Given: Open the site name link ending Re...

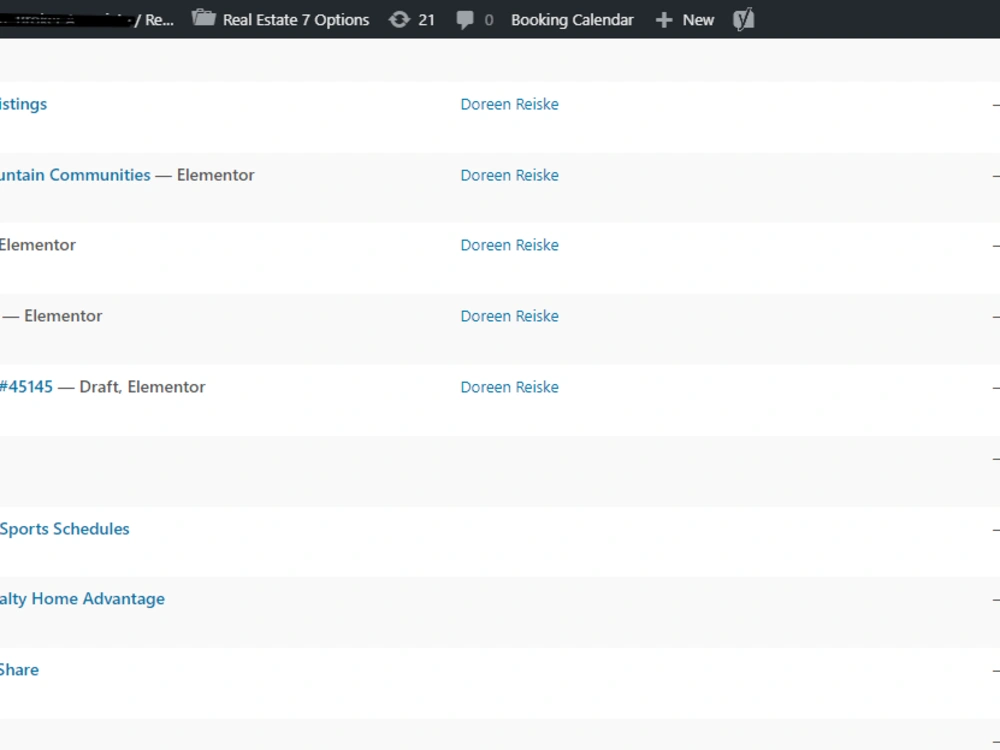Looking at the screenshot, I should [x=87, y=20].
